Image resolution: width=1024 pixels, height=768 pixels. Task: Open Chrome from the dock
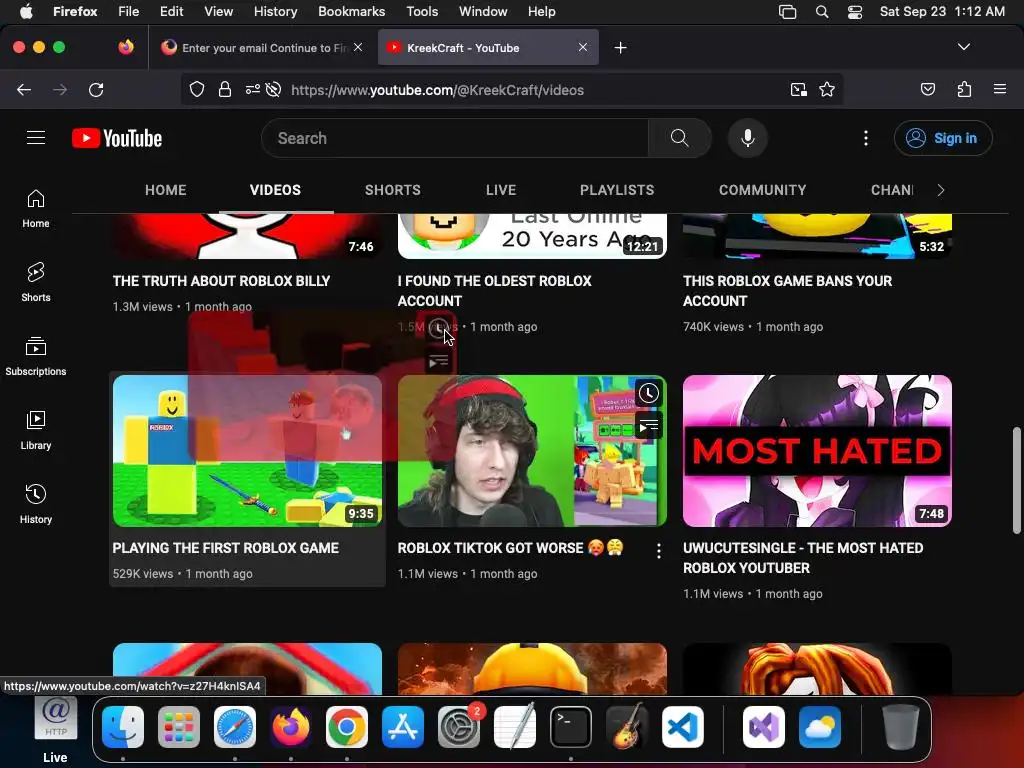click(x=346, y=727)
